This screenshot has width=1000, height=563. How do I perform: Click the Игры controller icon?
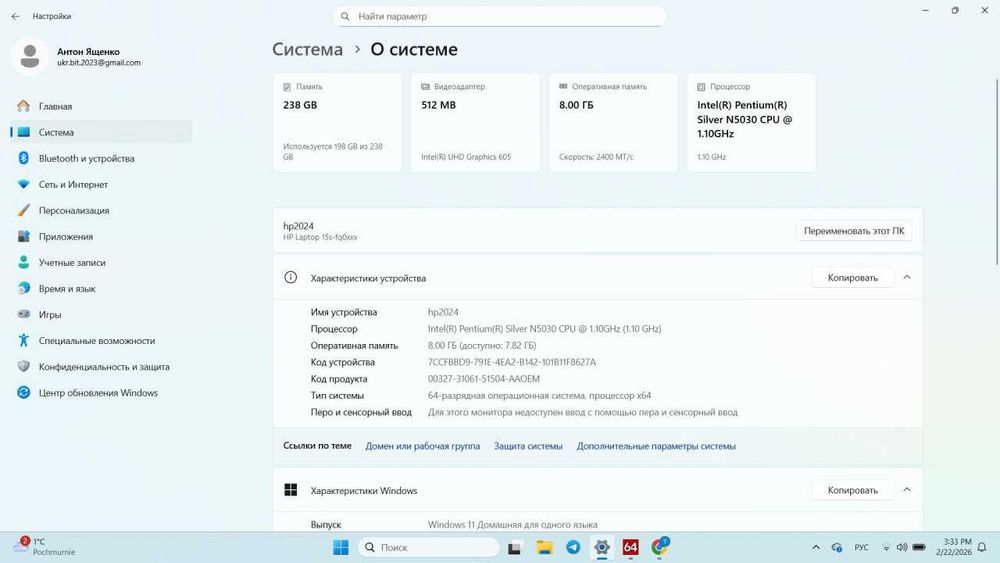click(24, 314)
